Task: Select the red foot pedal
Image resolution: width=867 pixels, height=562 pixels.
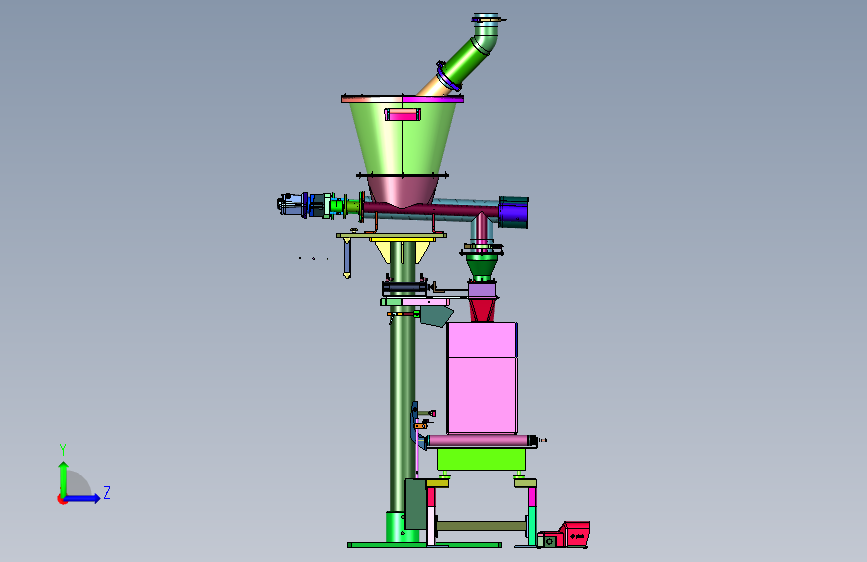Action: click(x=576, y=534)
